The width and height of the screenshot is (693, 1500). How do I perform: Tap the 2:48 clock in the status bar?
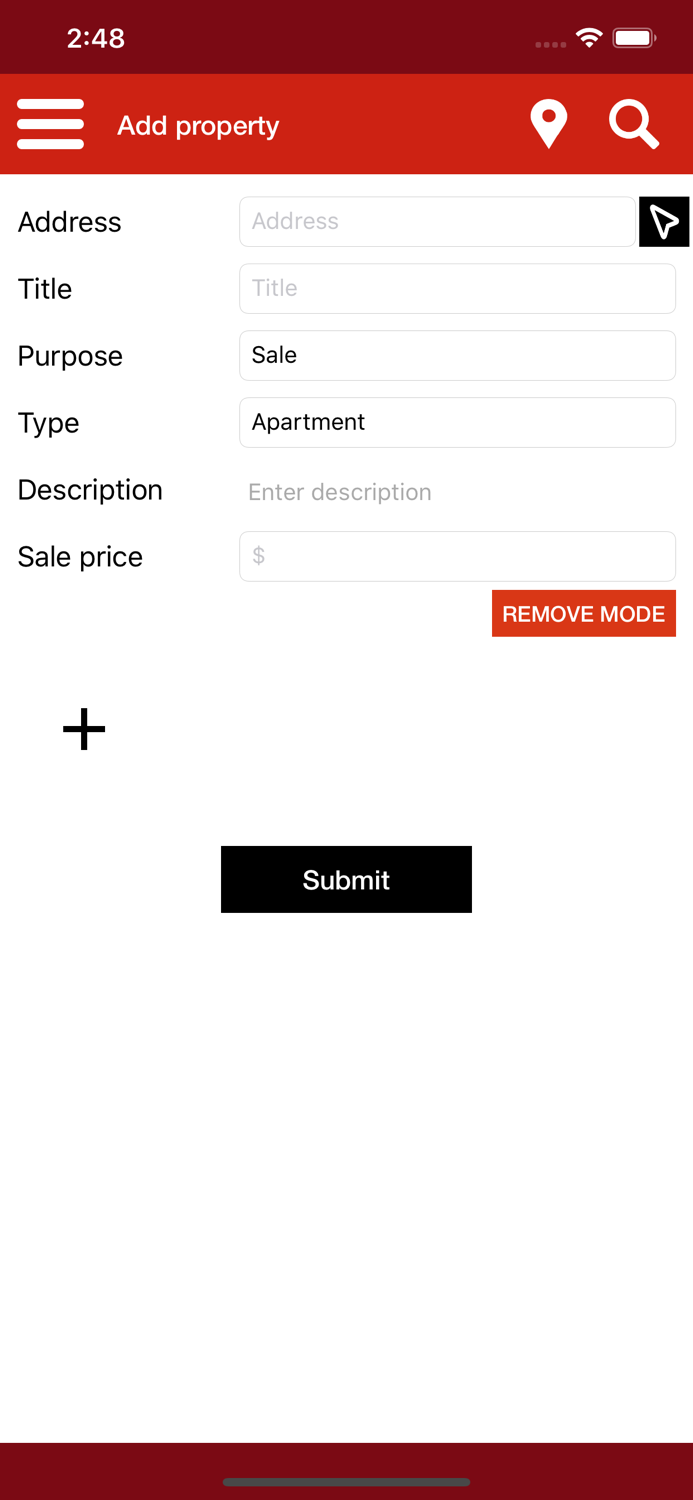click(96, 37)
